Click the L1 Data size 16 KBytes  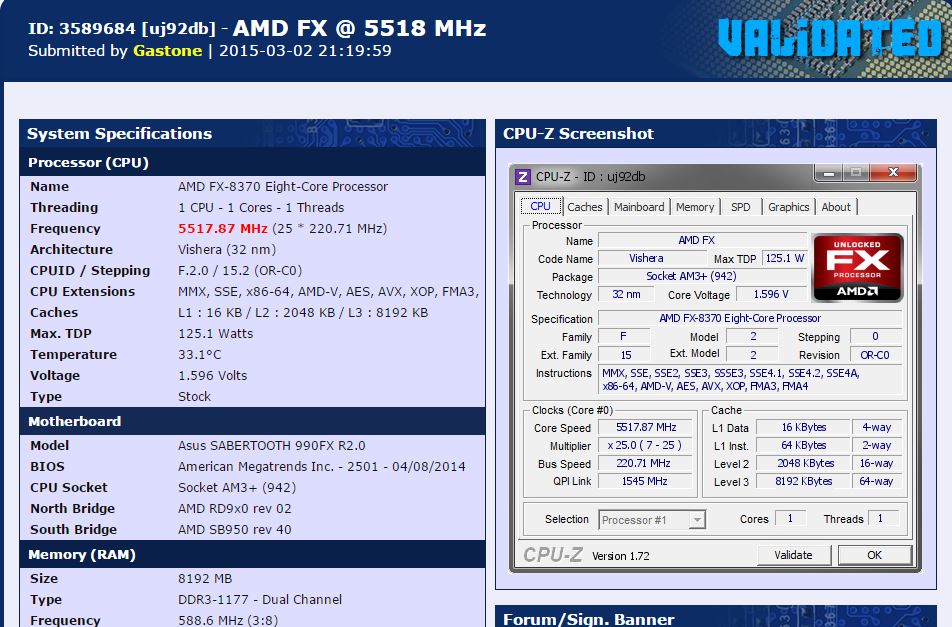tap(803, 427)
